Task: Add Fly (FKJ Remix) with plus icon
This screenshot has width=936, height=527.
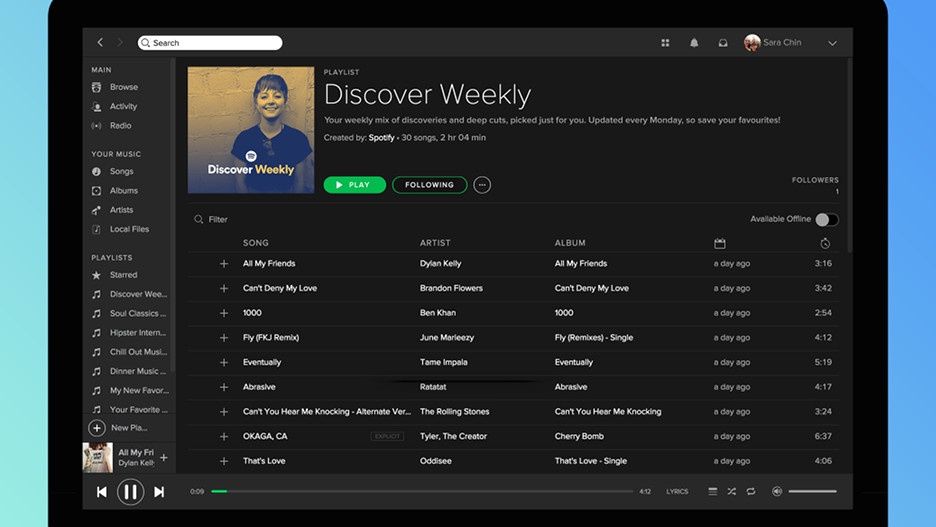Action: [x=224, y=338]
